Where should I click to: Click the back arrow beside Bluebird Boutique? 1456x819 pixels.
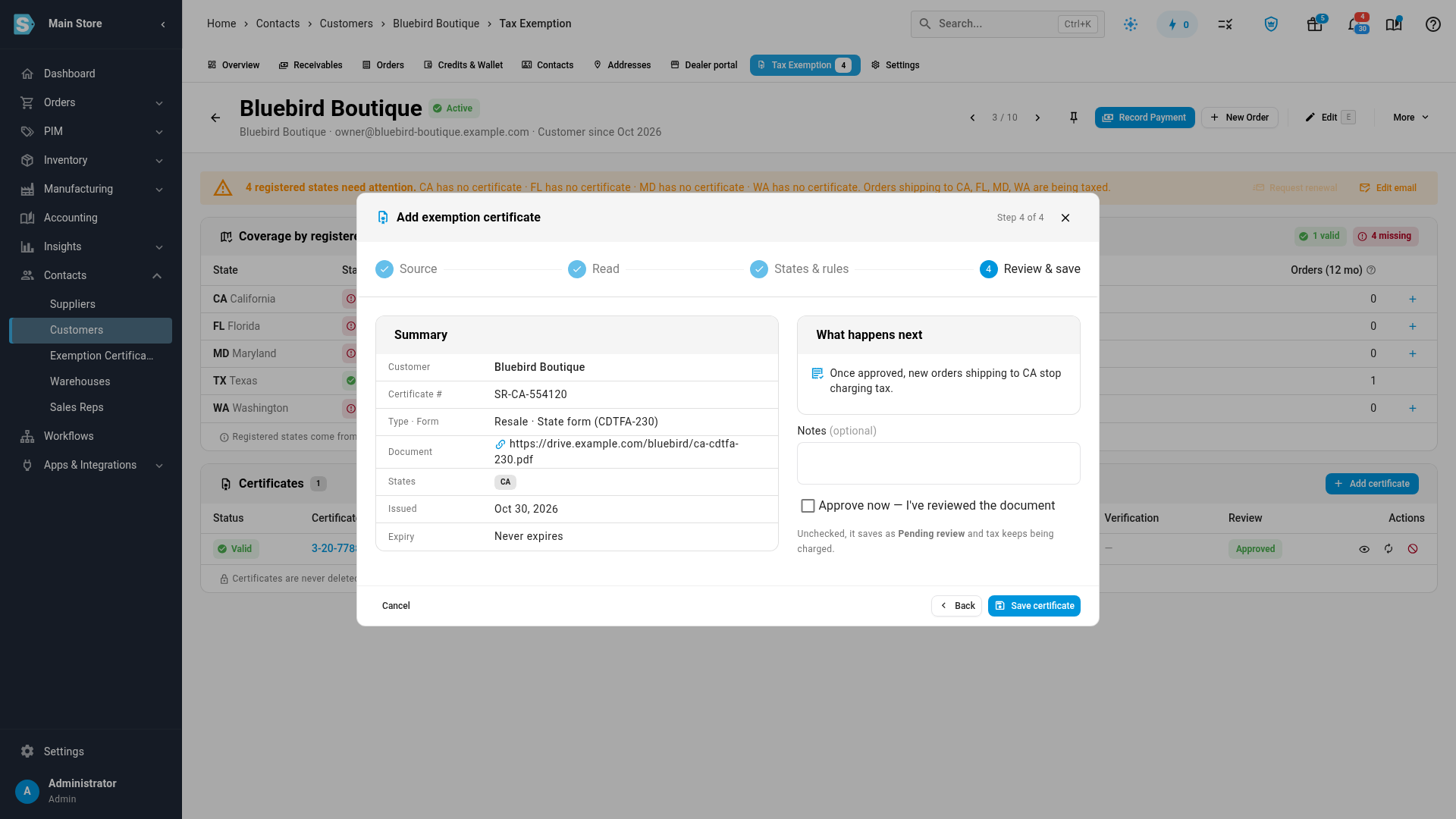(215, 118)
